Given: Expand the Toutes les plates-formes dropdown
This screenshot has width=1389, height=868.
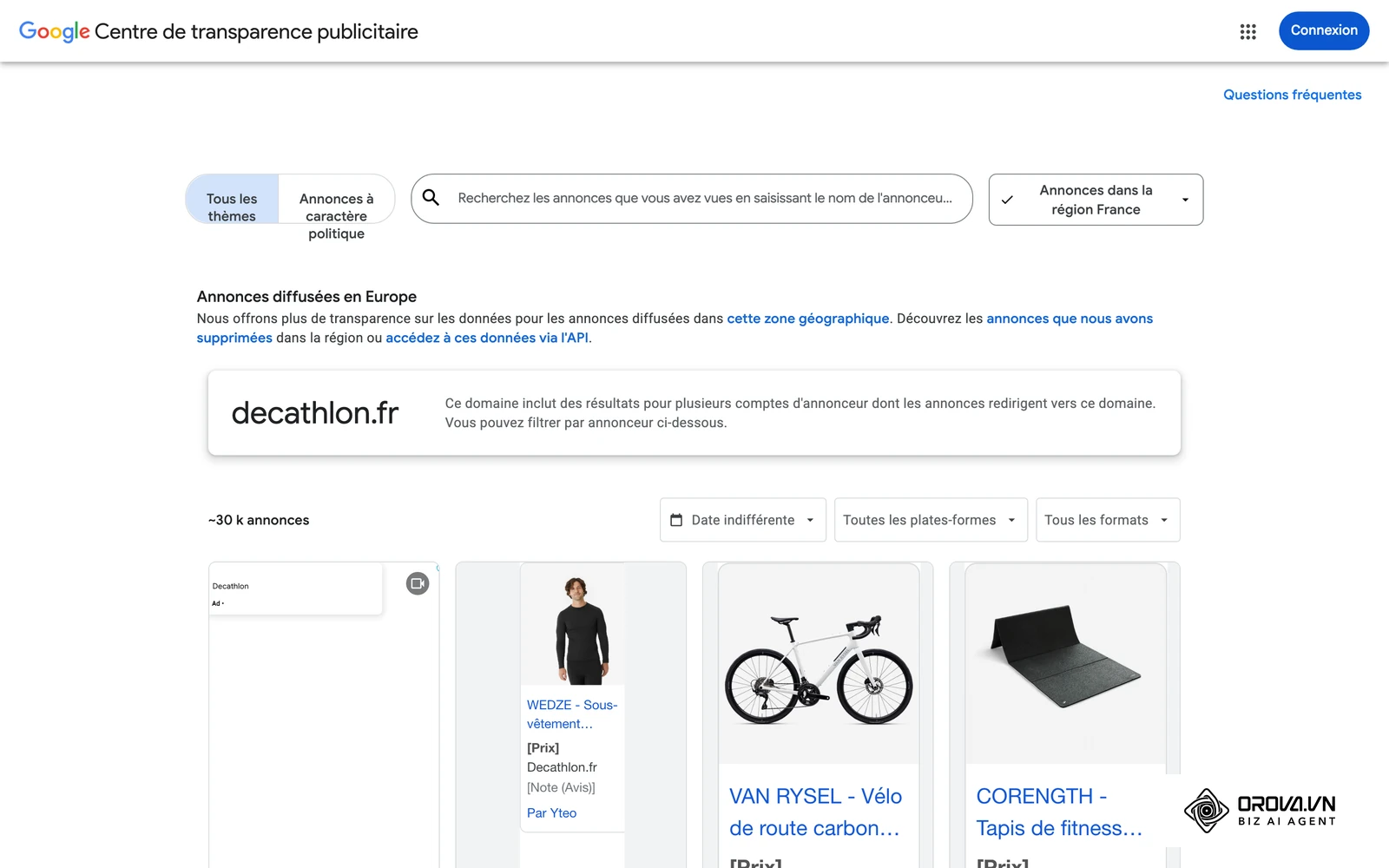Looking at the screenshot, I should click(931, 520).
